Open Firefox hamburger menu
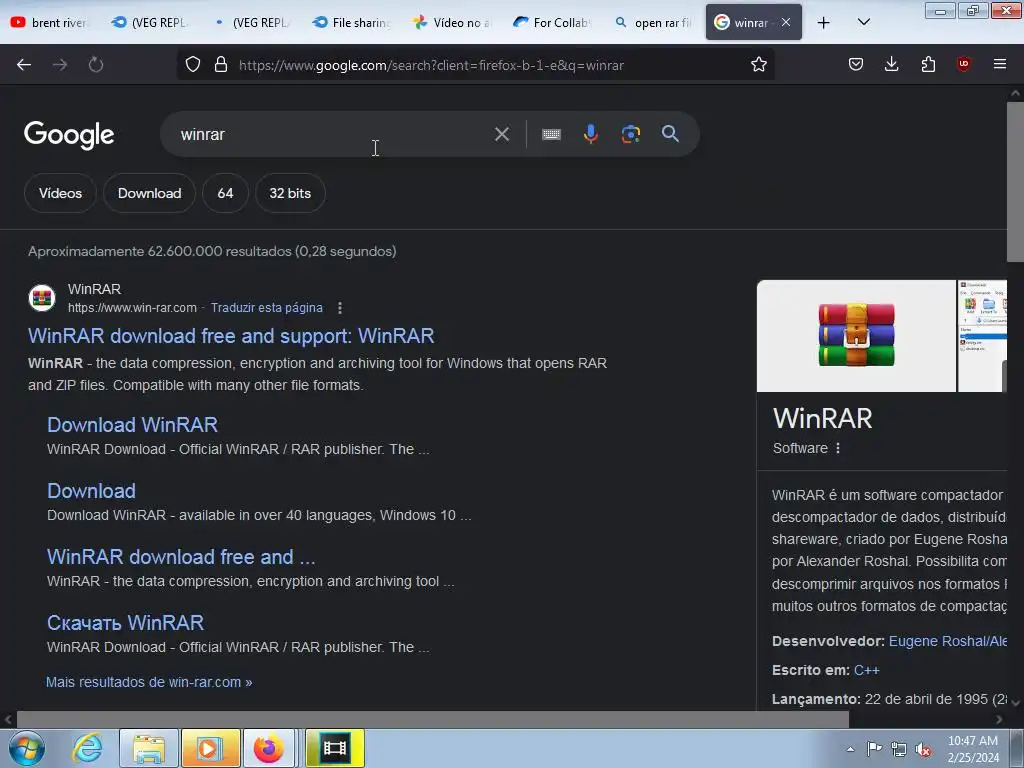The width and height of the screenshot is (1024, 768). click(999, 64)
